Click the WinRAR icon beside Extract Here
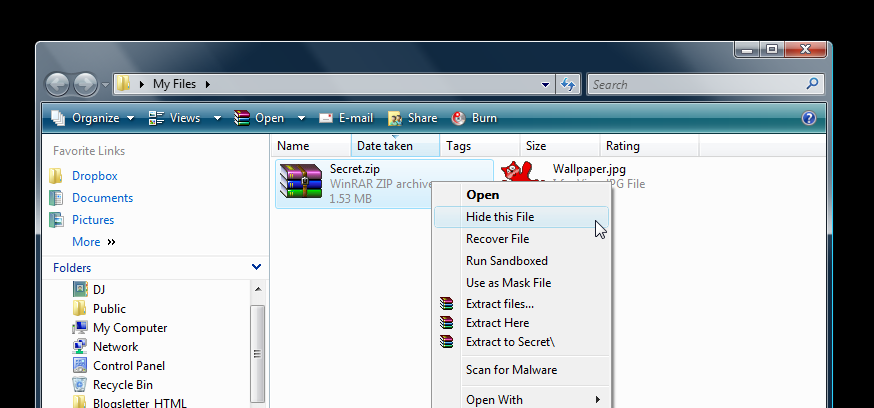This screenshot has height=408, width=874. pyautogui.click(x=446, y=323)
